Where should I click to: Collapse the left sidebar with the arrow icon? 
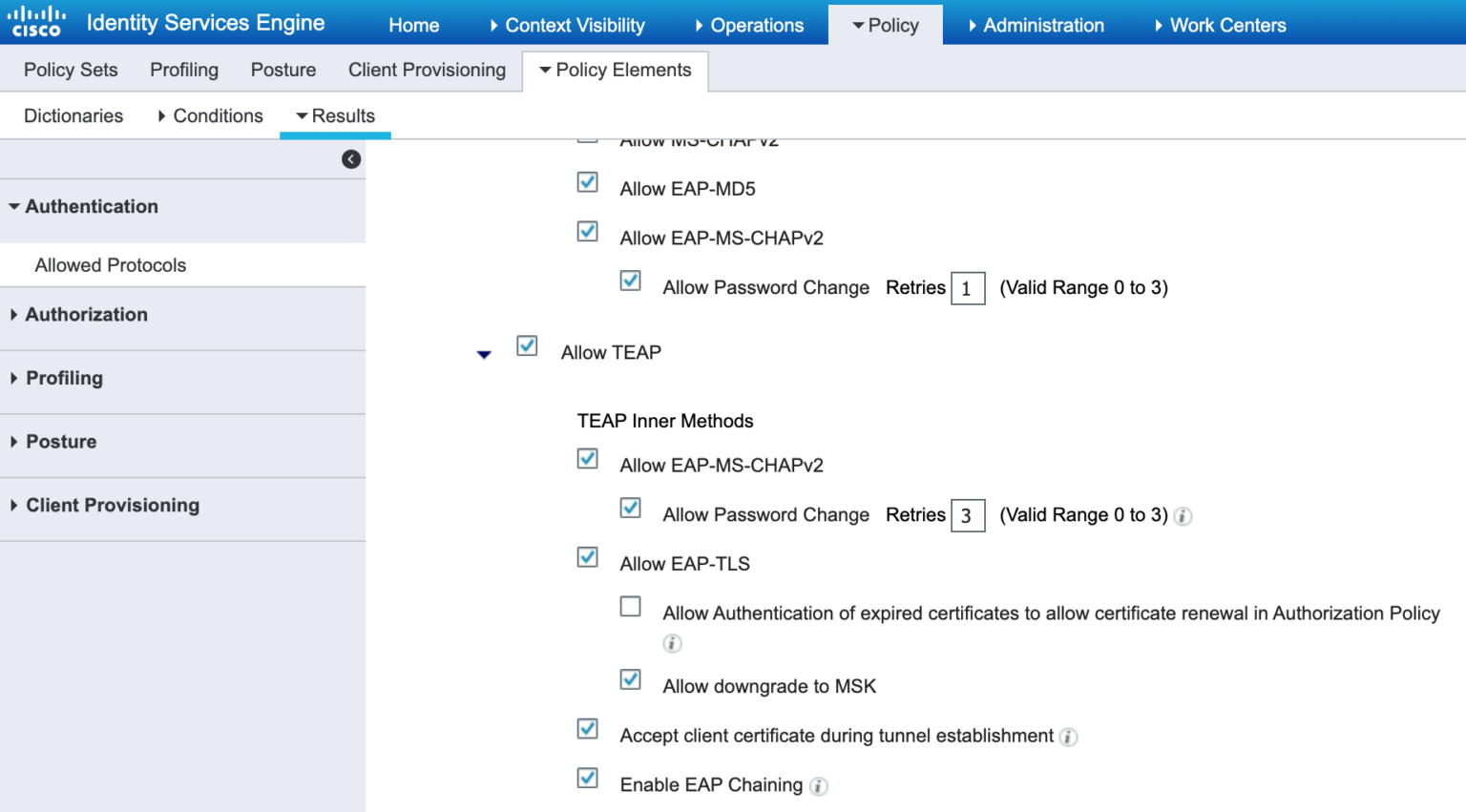coord(351,159)
